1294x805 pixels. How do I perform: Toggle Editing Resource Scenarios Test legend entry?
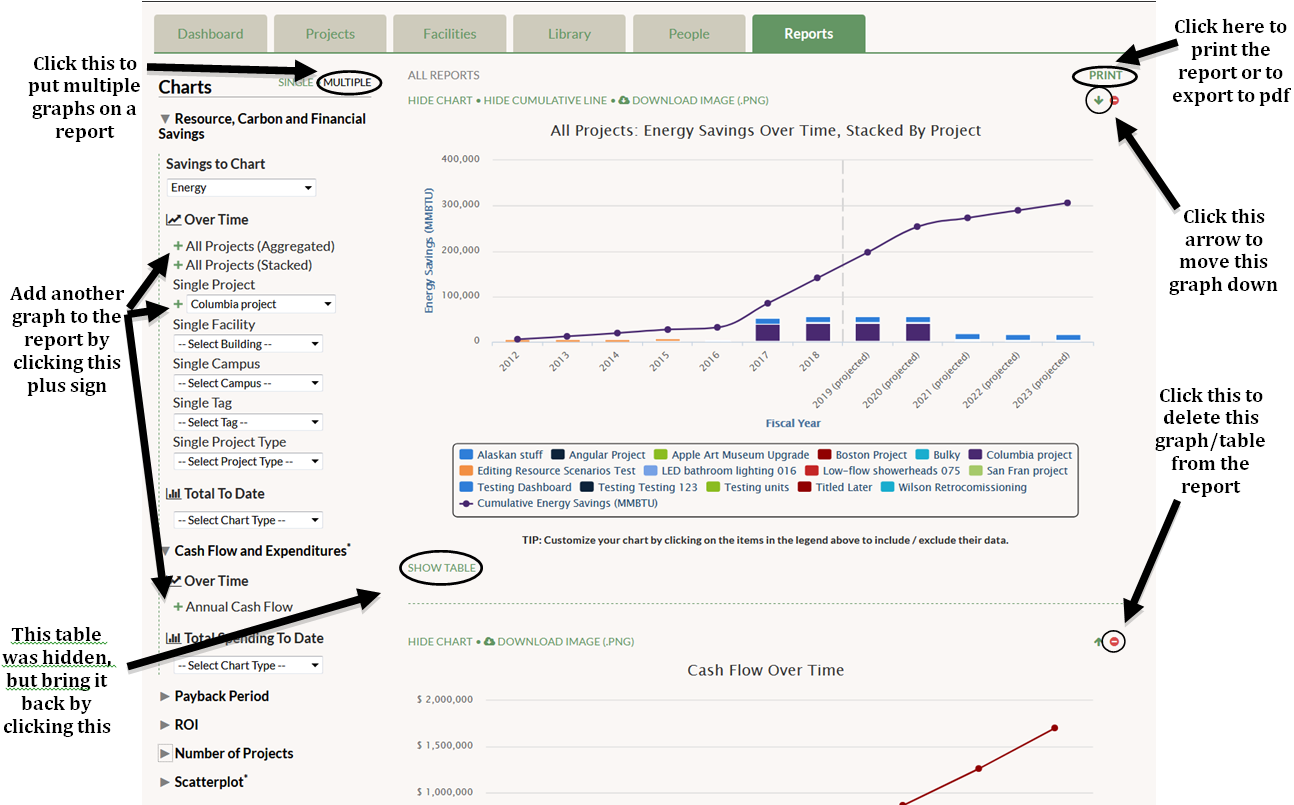[547, 471]
